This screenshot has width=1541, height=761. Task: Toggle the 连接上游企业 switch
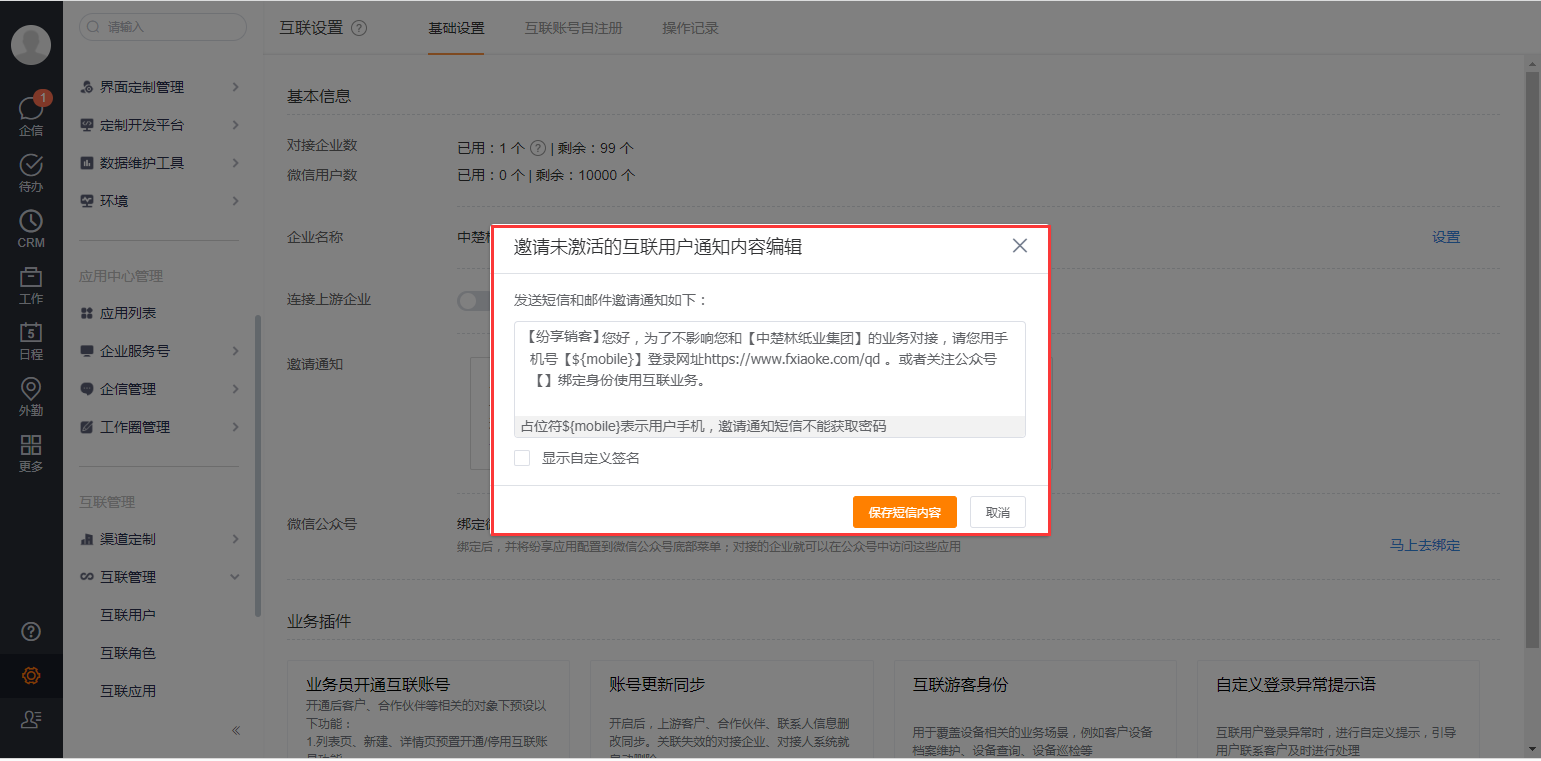point(474,300)
